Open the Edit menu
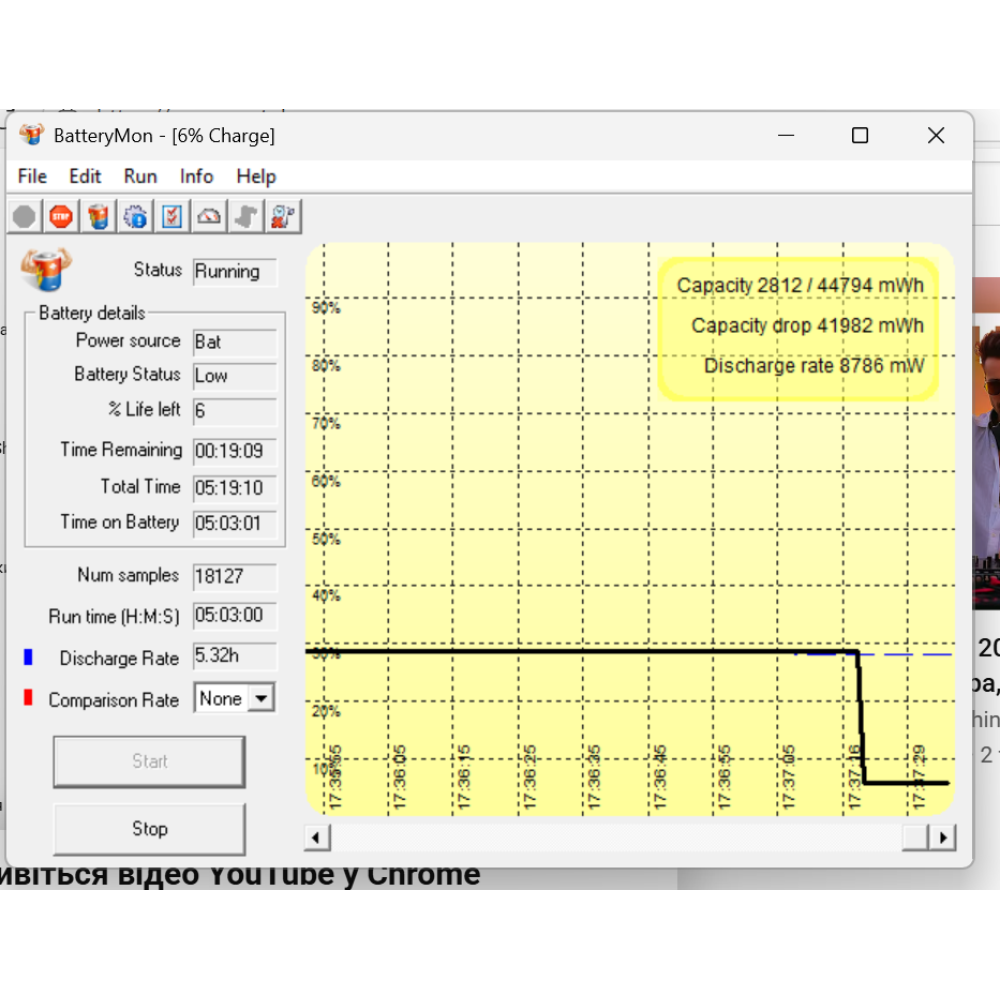 [85, 176]
